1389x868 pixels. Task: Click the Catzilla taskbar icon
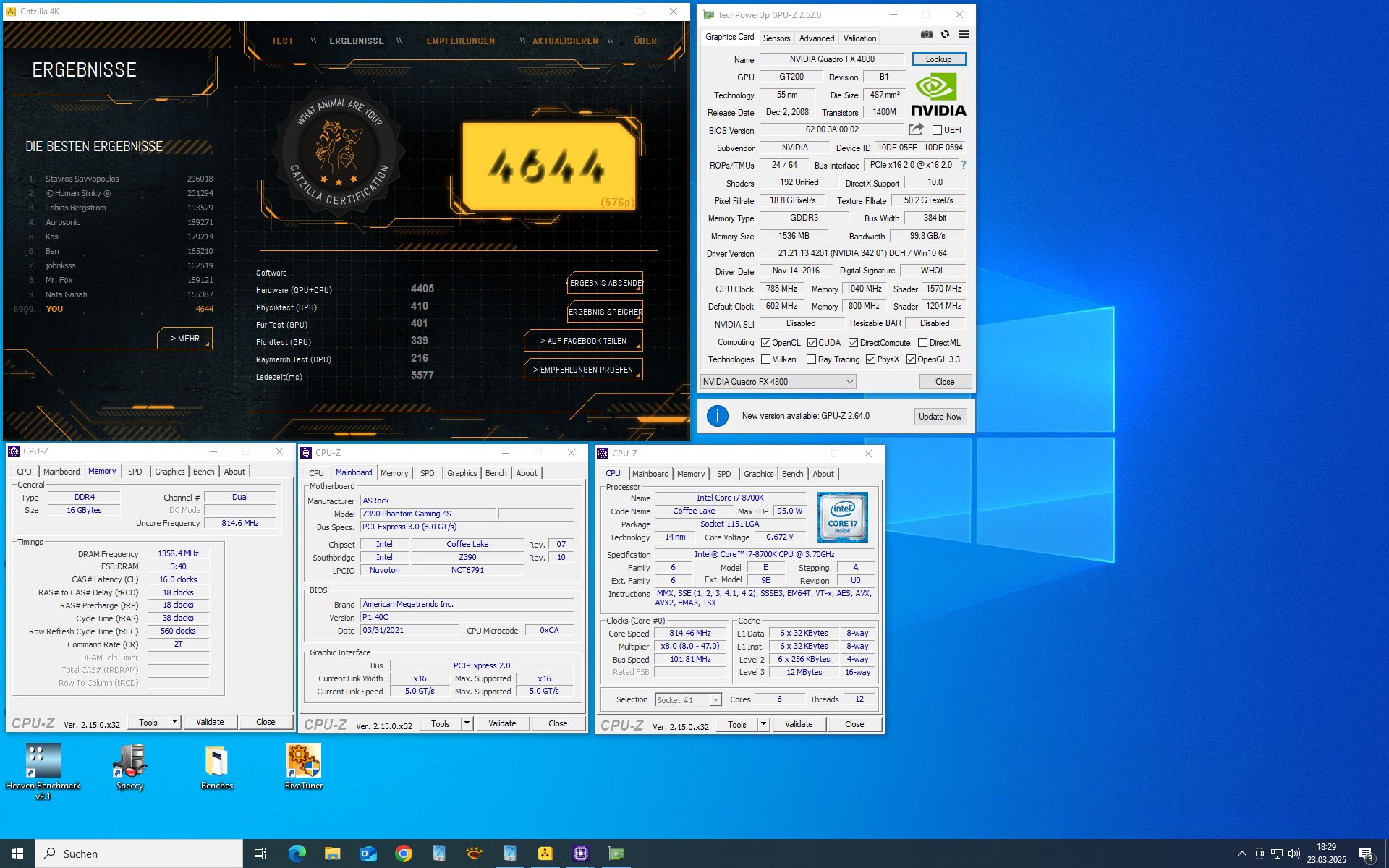tap(545, 854)
